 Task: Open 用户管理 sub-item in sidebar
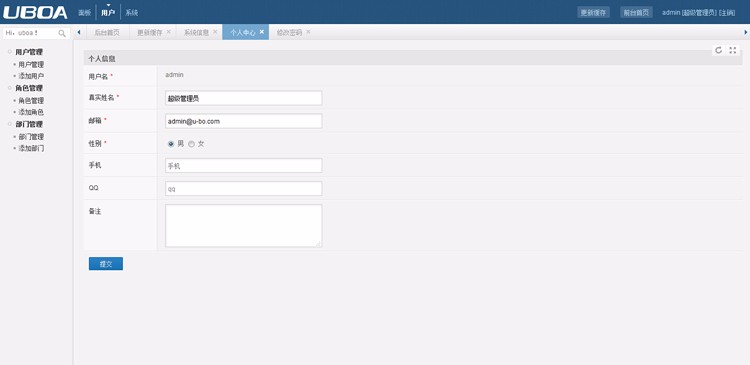click(x=31, y=64)
